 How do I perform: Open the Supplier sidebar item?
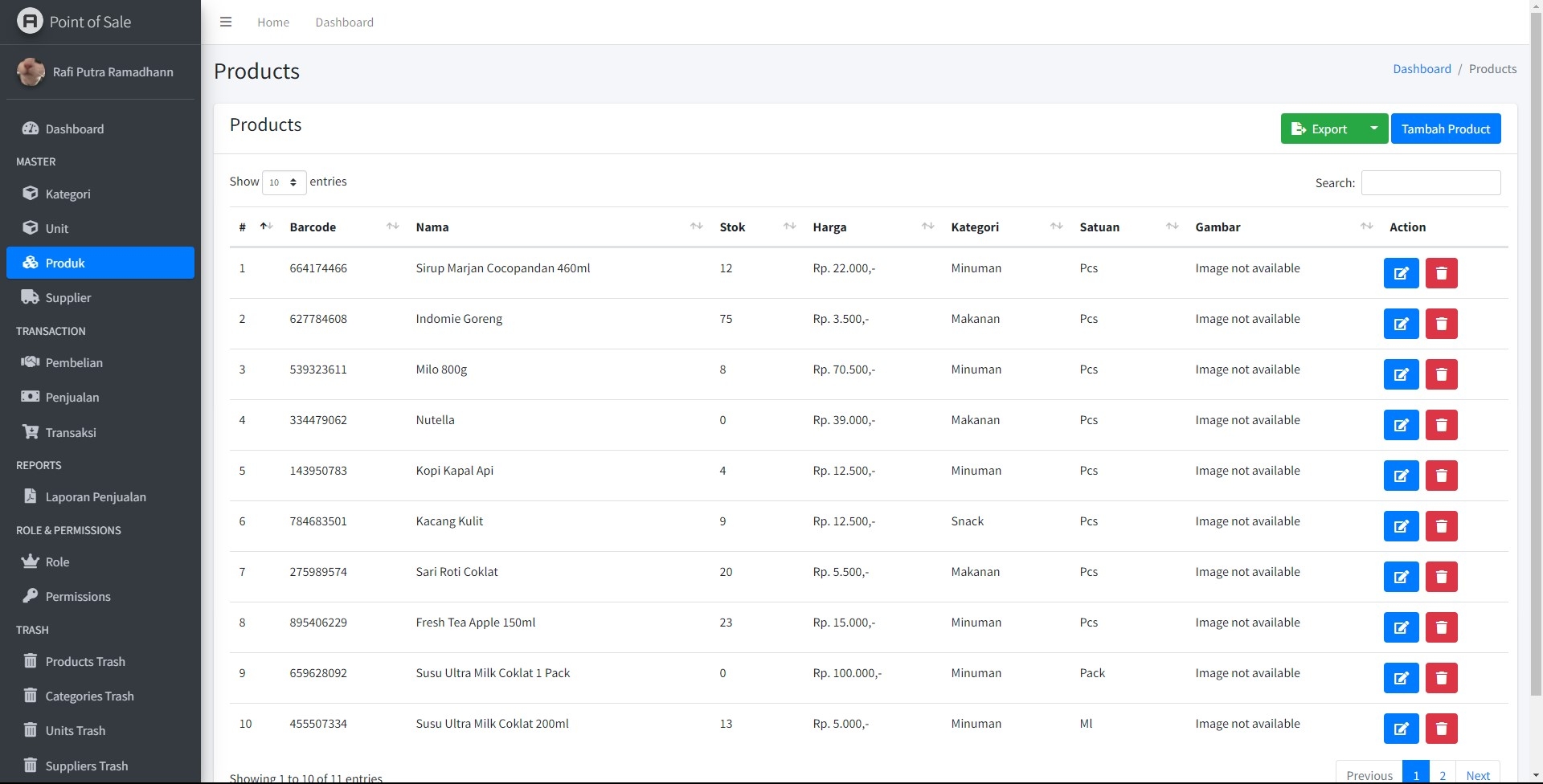click(100, 297)
